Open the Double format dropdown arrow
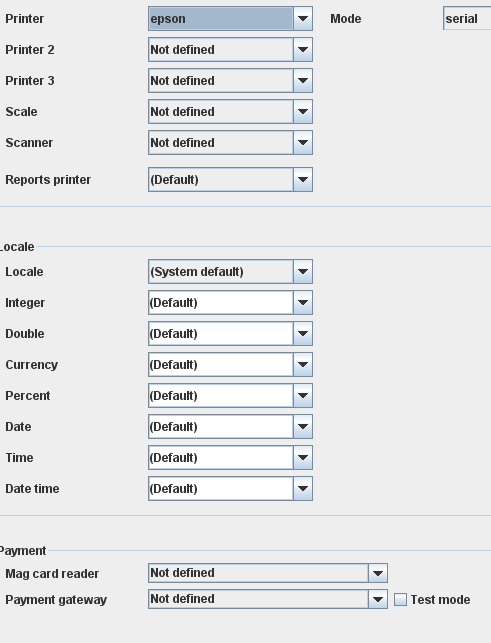Image resolution: width=491 pixels, height=643 pixels. pyautogui.click(x=303, y=334)
